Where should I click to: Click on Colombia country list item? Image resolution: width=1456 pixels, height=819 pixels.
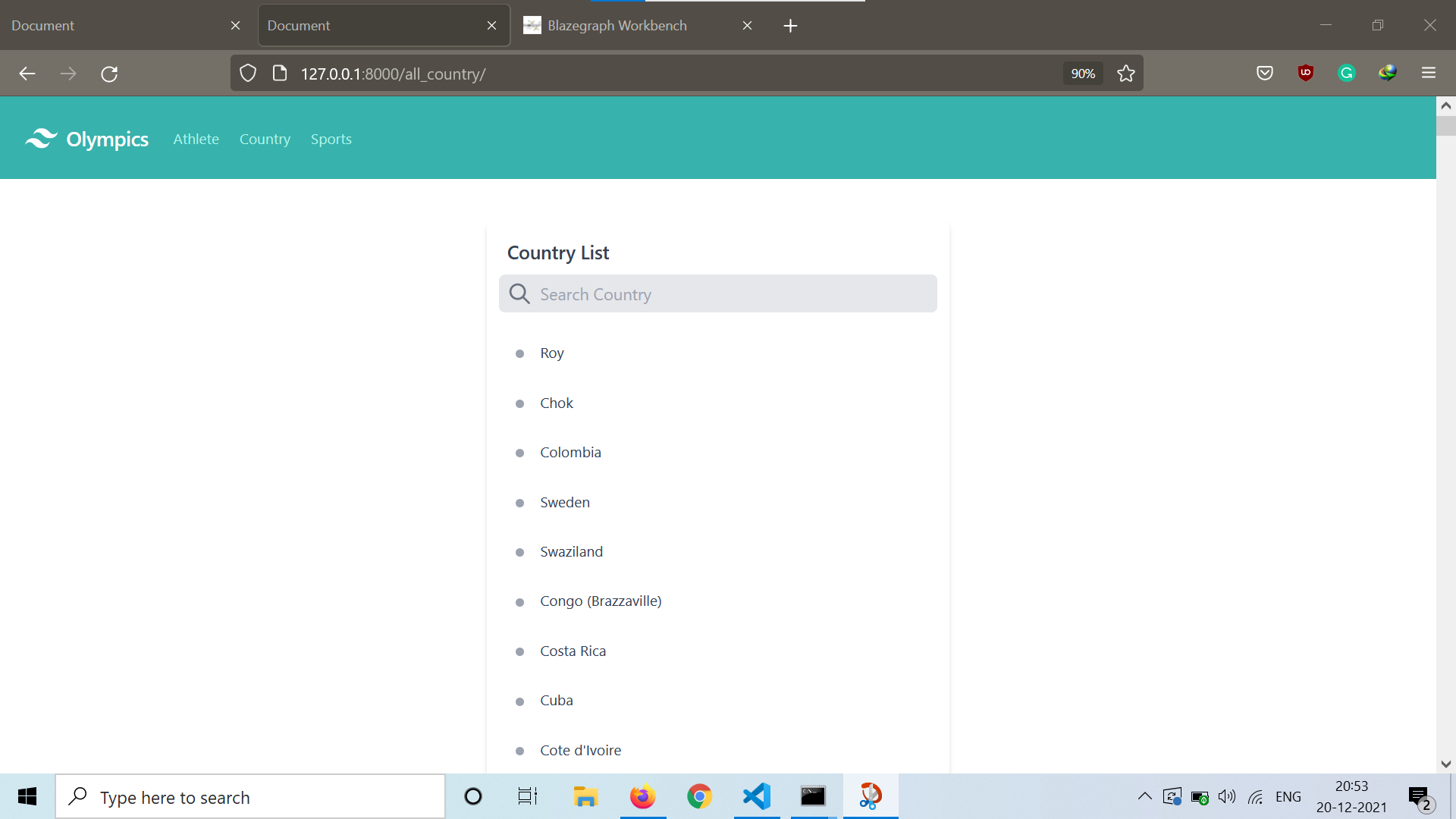571,452
